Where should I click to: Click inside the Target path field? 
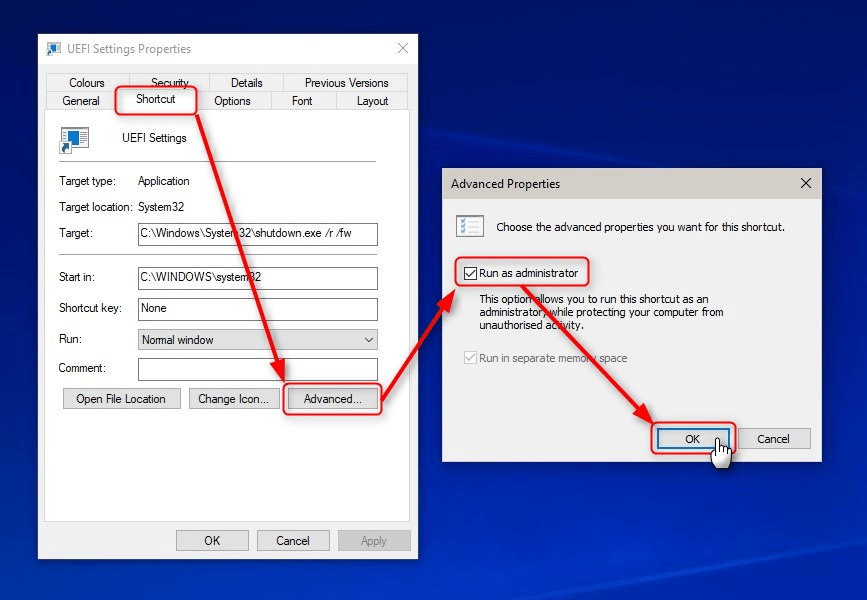pyautogui.click(x=257, y=234)
